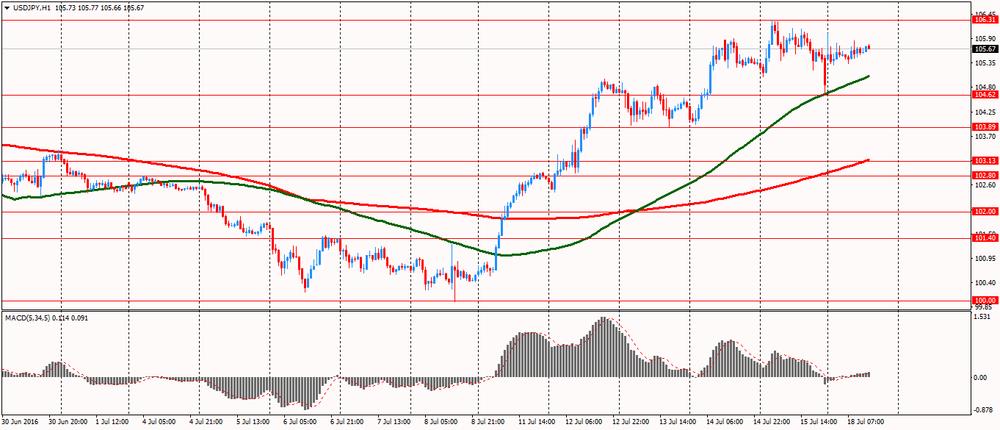The image size is (1000, 430).
Task: Click the 30 Jun 20:00 time label
Action: [x=68, y=422]
